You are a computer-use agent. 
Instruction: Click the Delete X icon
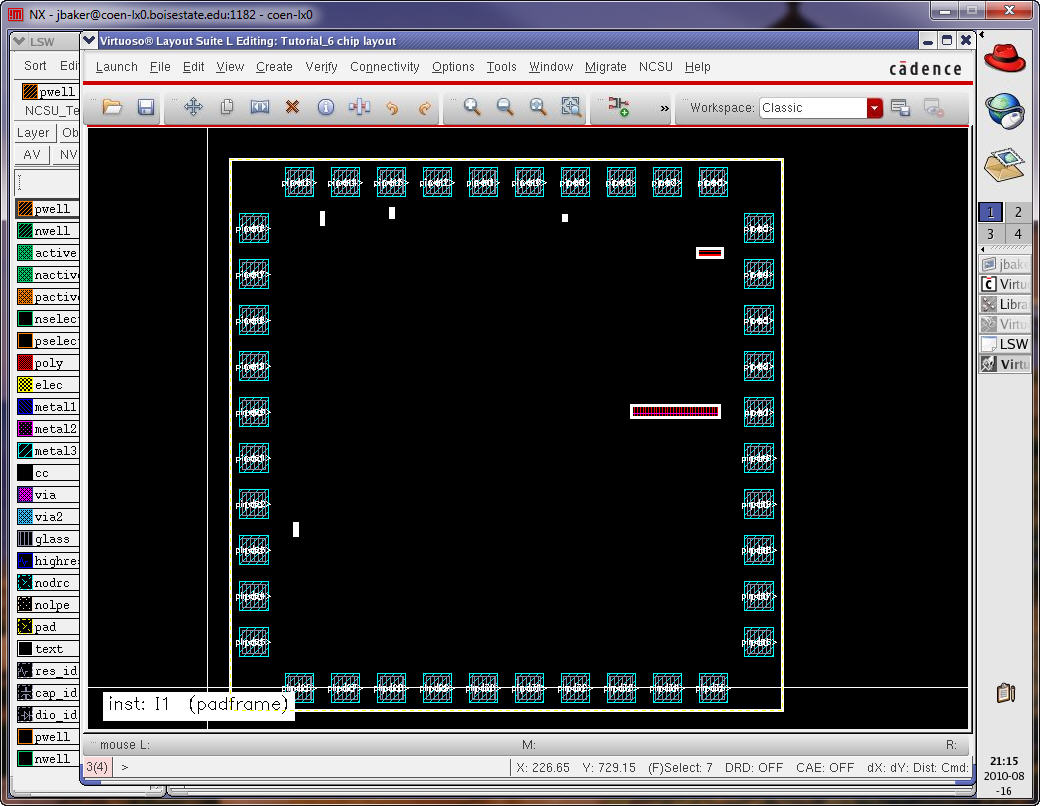click(x=292, y=107)
